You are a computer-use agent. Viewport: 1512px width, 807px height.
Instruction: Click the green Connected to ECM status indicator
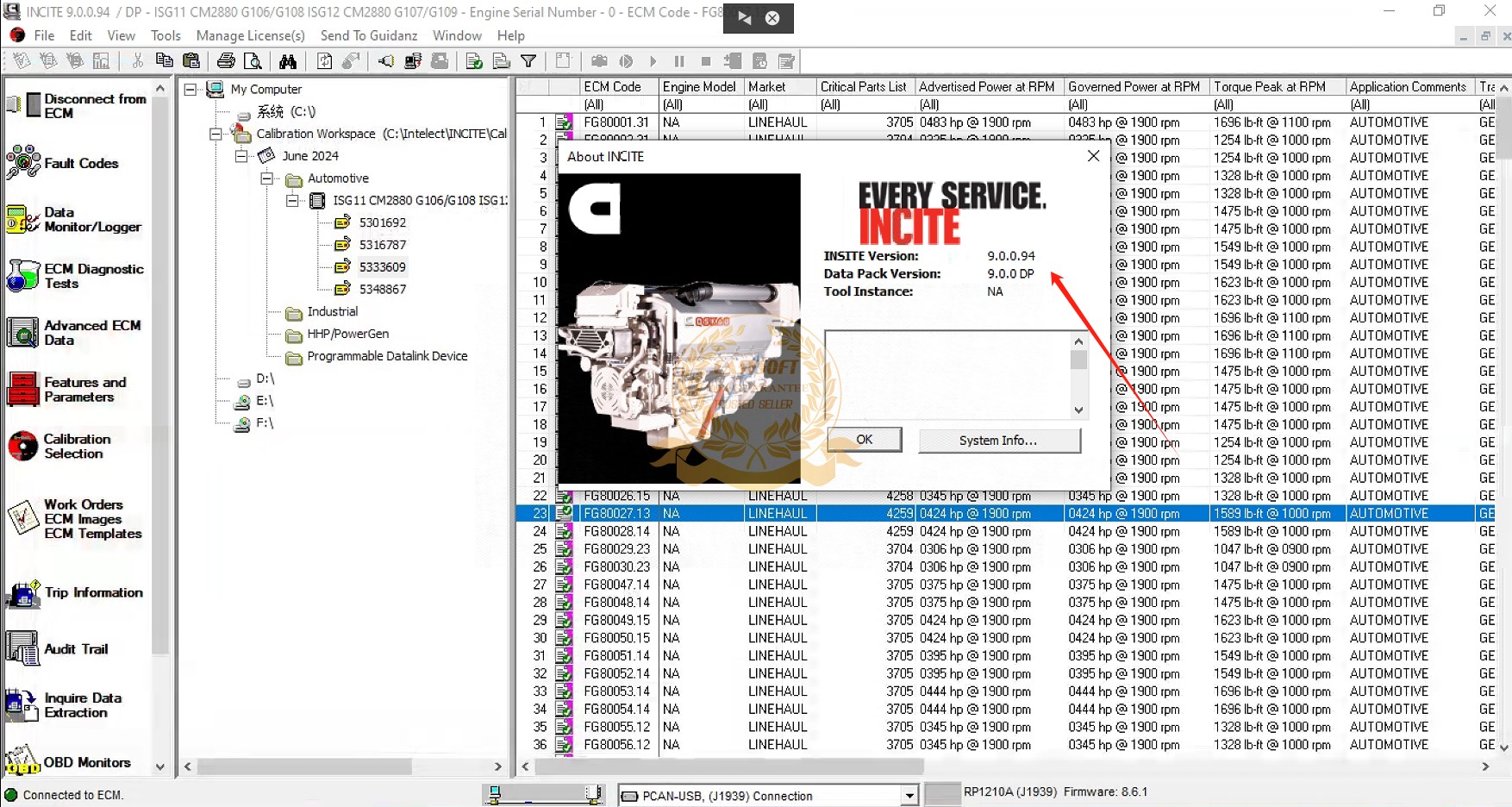click(x=10, y=794)
